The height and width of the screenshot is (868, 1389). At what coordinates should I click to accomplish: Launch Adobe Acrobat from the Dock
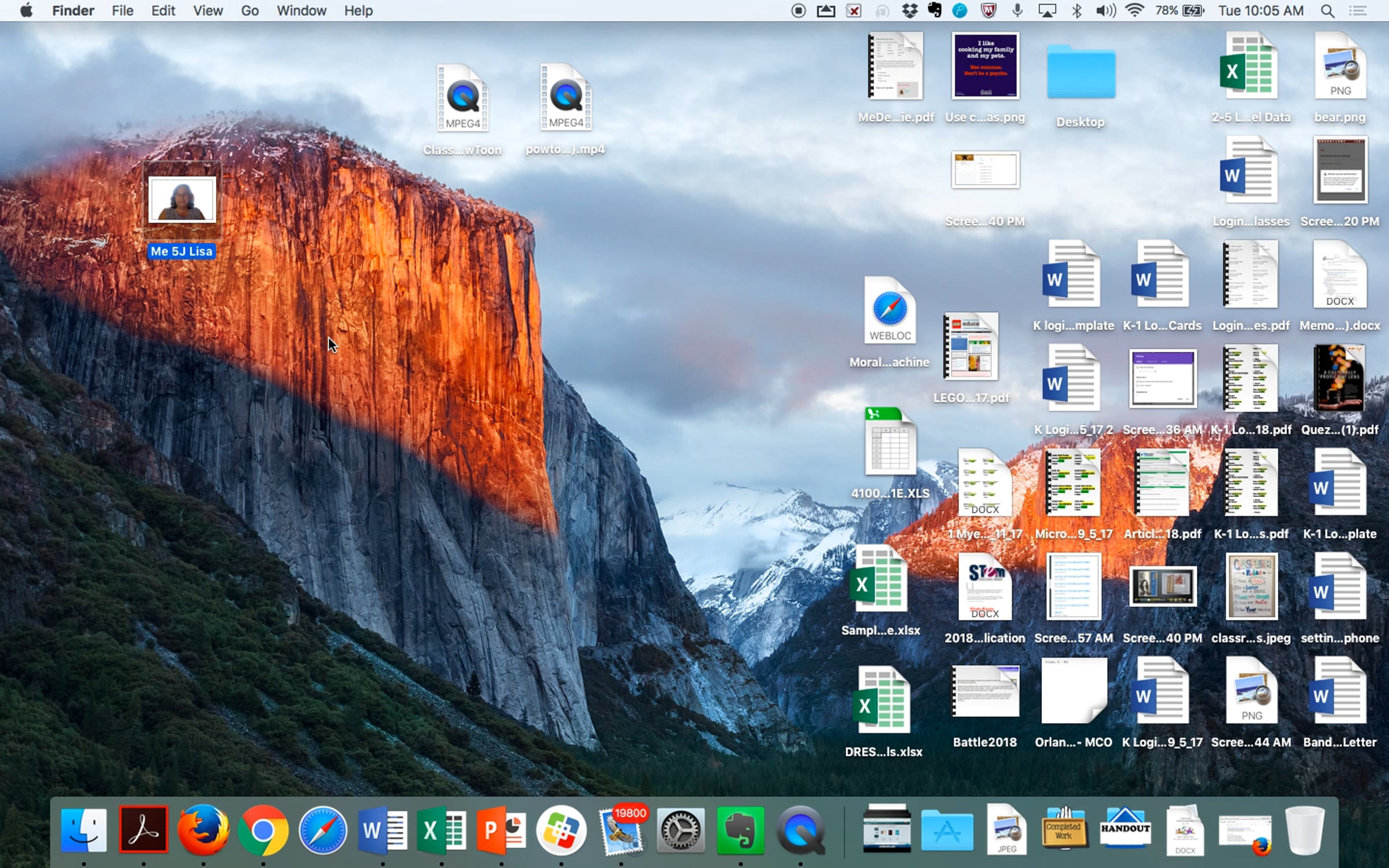tap(144, 830)
